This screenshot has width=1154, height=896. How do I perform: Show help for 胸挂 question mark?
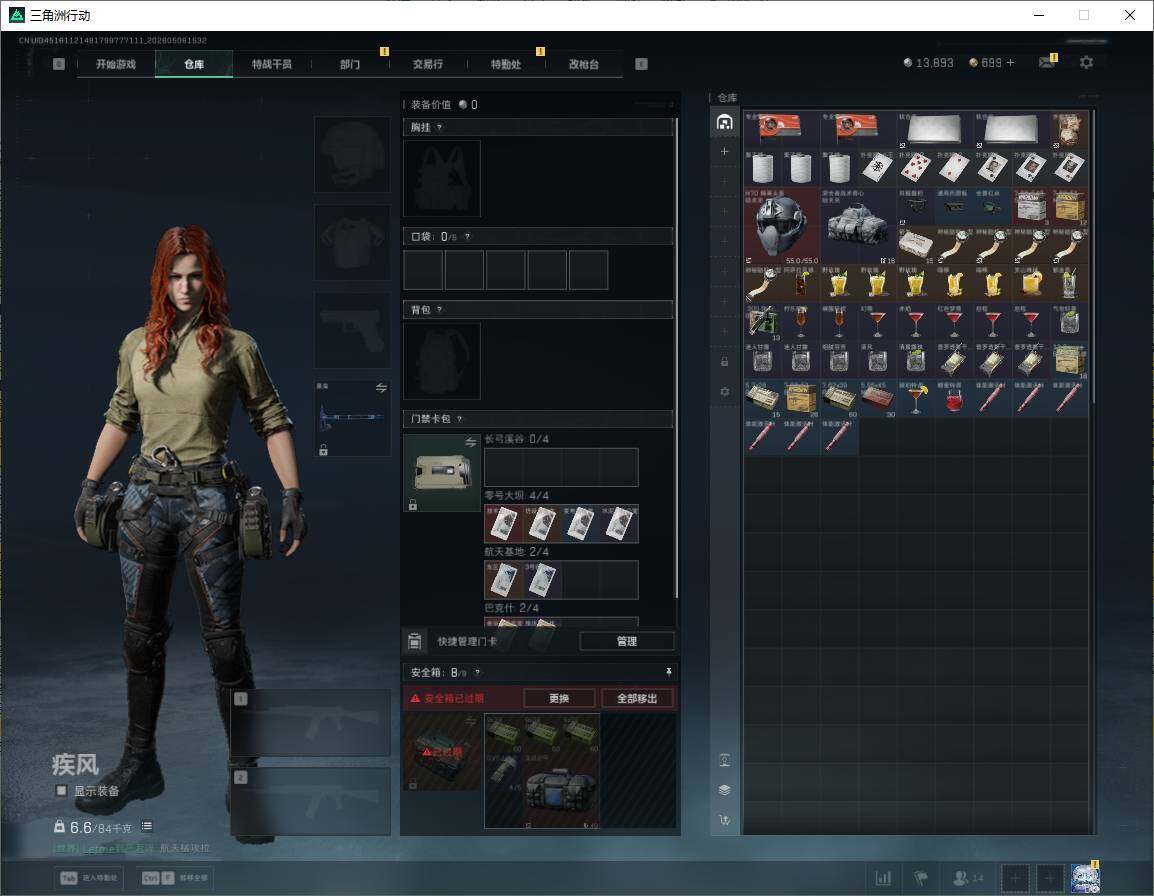[439, 127]
